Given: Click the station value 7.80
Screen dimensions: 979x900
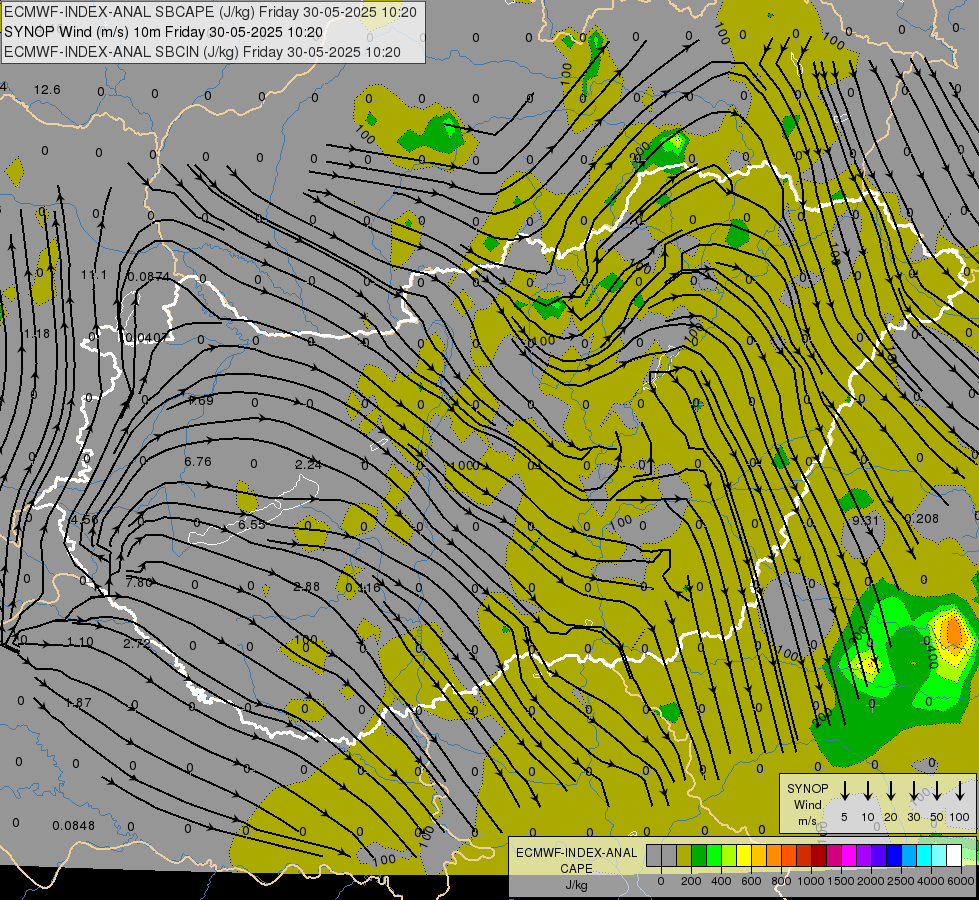Looking at the screenshot, I should 139,582.
